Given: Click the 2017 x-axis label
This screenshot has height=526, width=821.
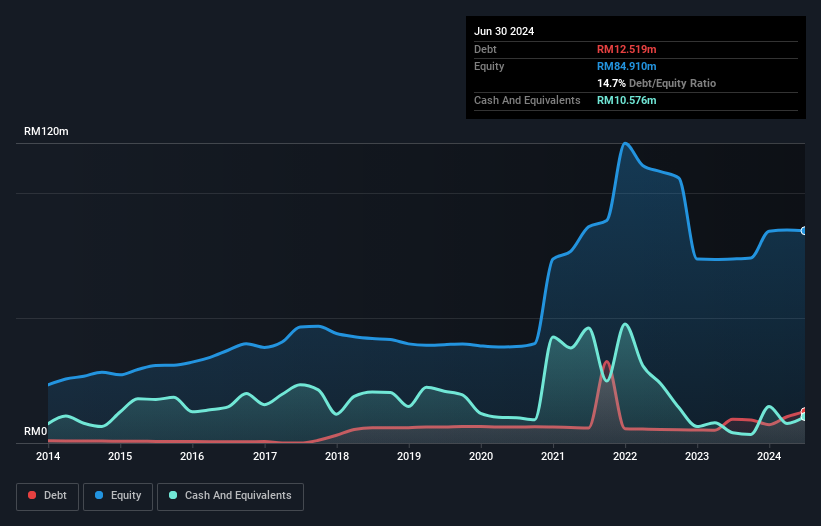Looking at the screenshot, I should pos(265,456).
